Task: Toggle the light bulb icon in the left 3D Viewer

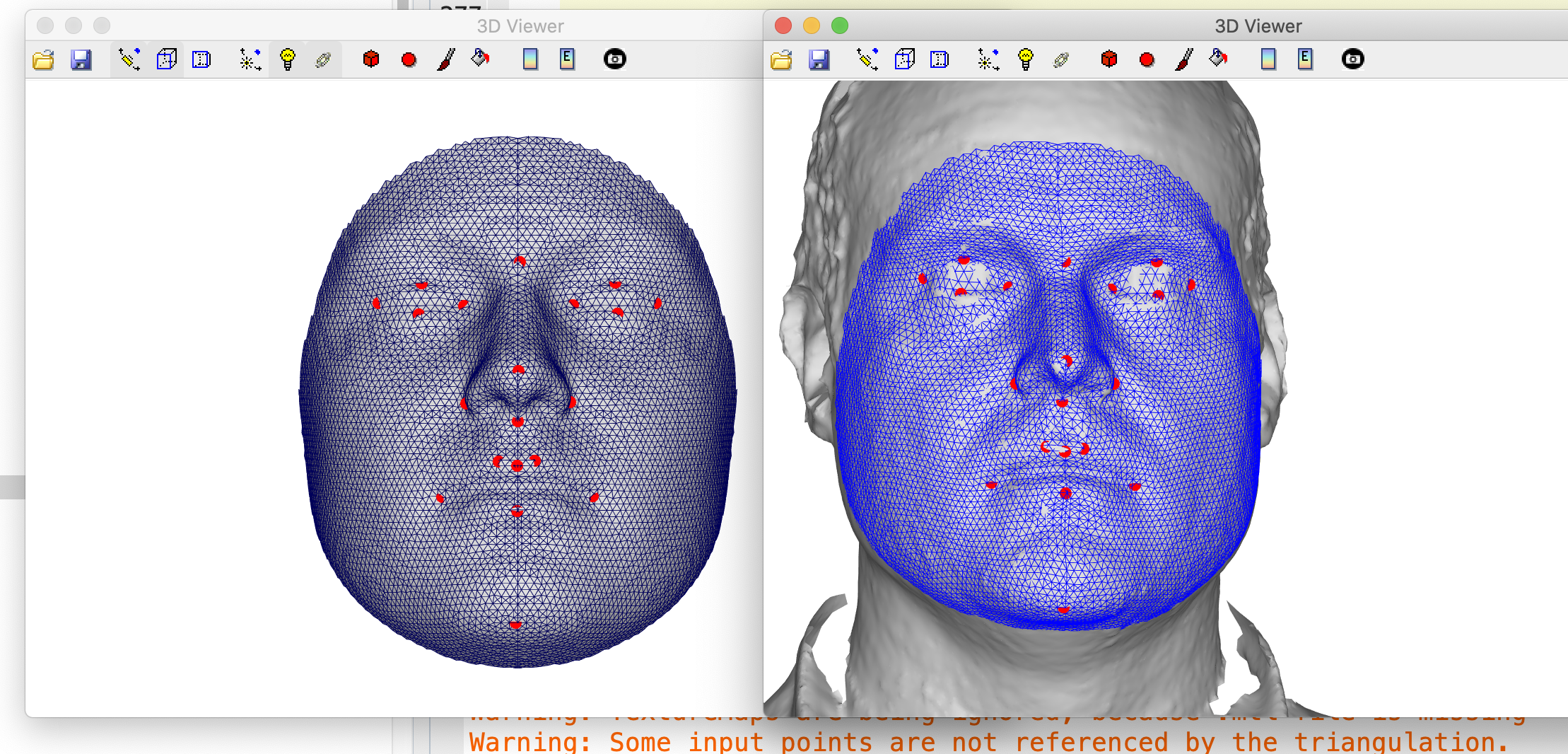Action: [x=287, y=59]
